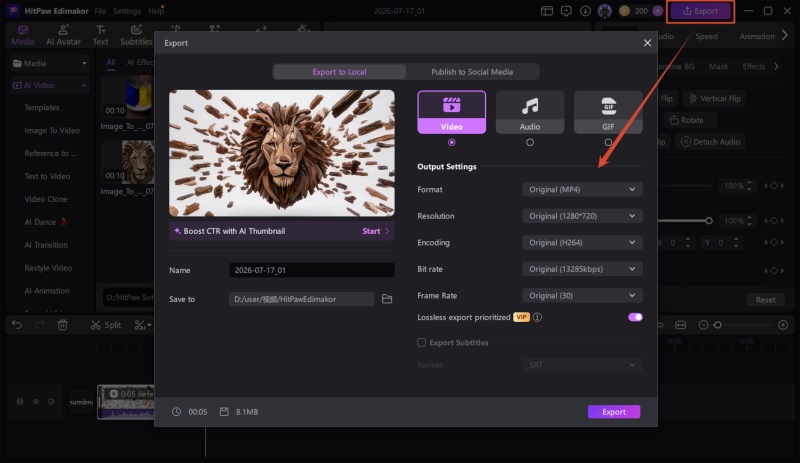The width and height of the screenshot is (800, 463).
Task: Click the Lossless export info icon
Action: [537, 317]
